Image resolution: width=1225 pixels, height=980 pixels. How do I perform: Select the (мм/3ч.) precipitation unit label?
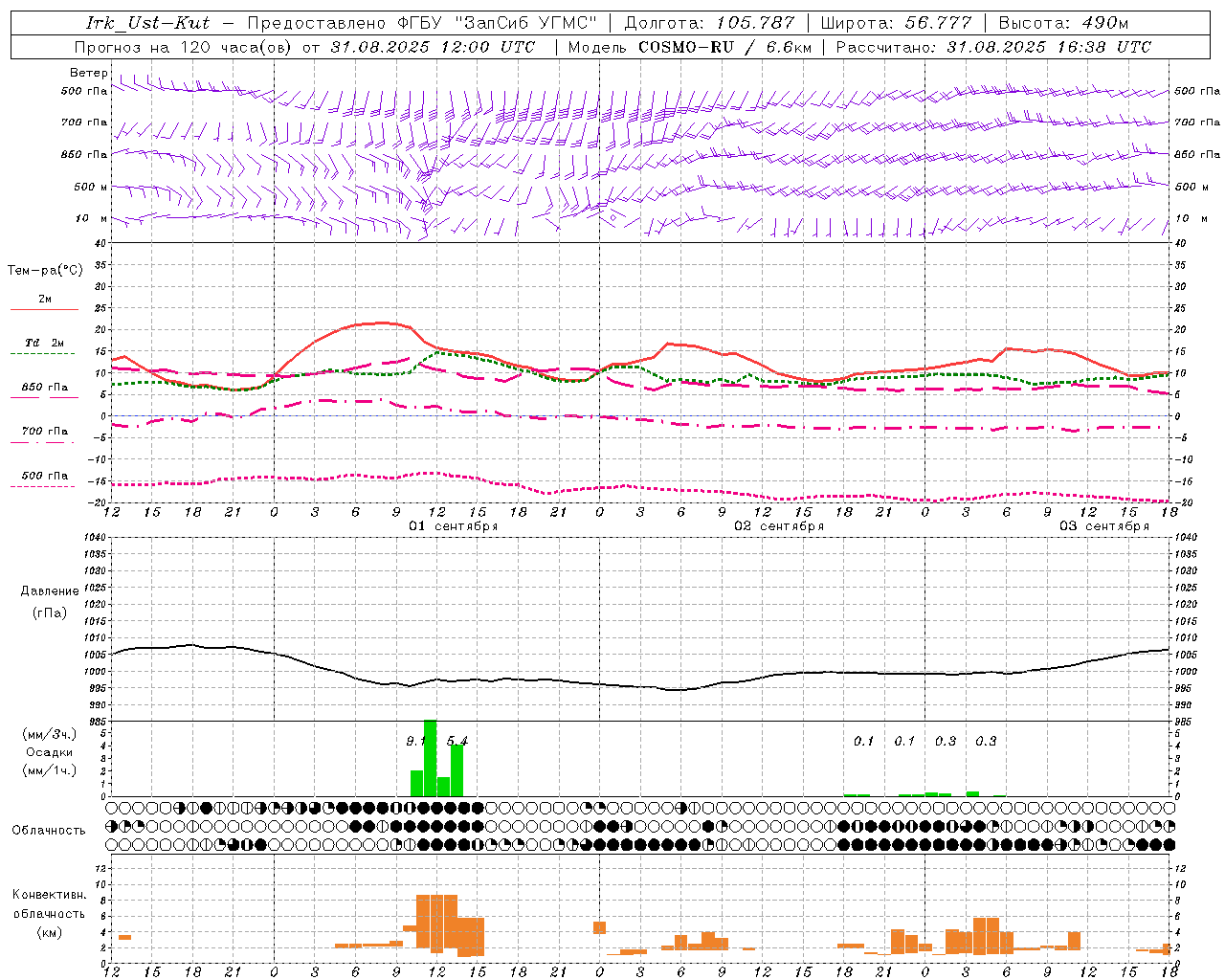(49, 734)
